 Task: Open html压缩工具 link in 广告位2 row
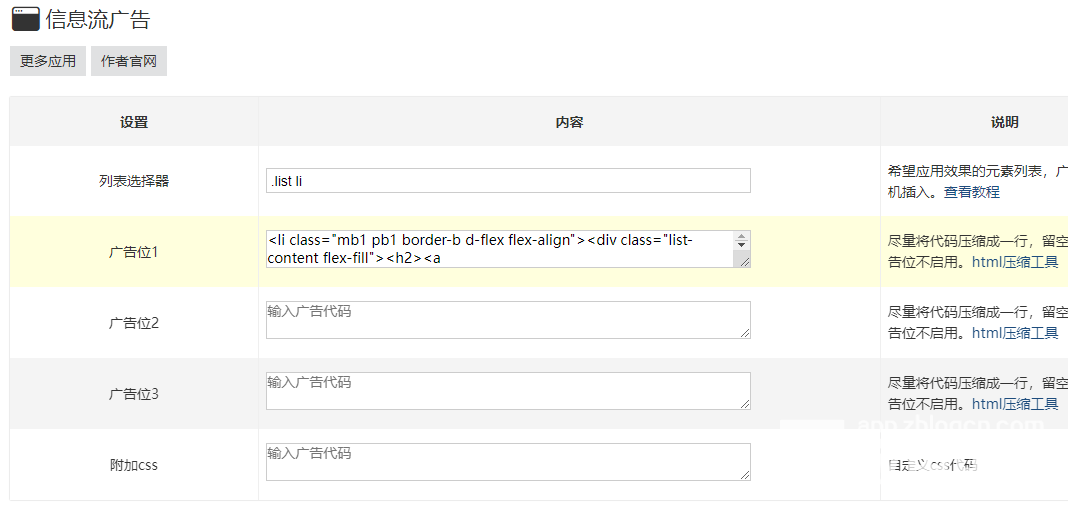(x=1015, y=333)
